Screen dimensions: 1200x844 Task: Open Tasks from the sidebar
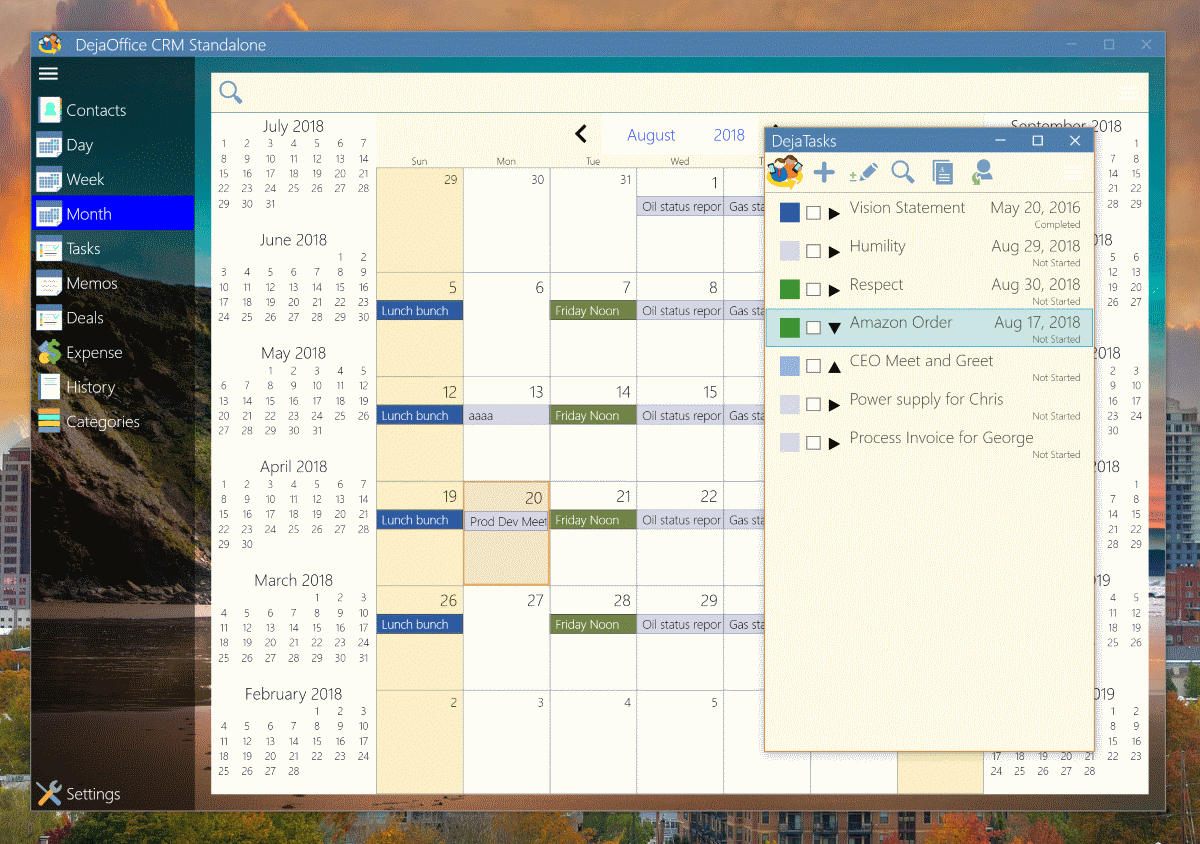113,249
